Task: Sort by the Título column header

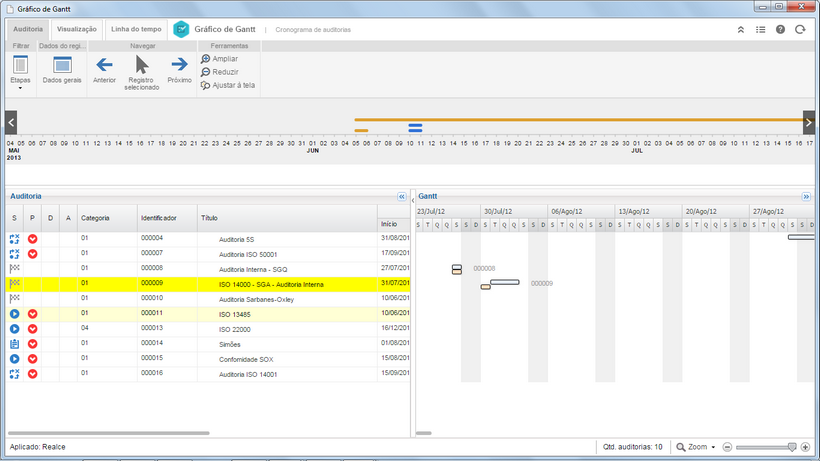Action: tap(287, 218)
